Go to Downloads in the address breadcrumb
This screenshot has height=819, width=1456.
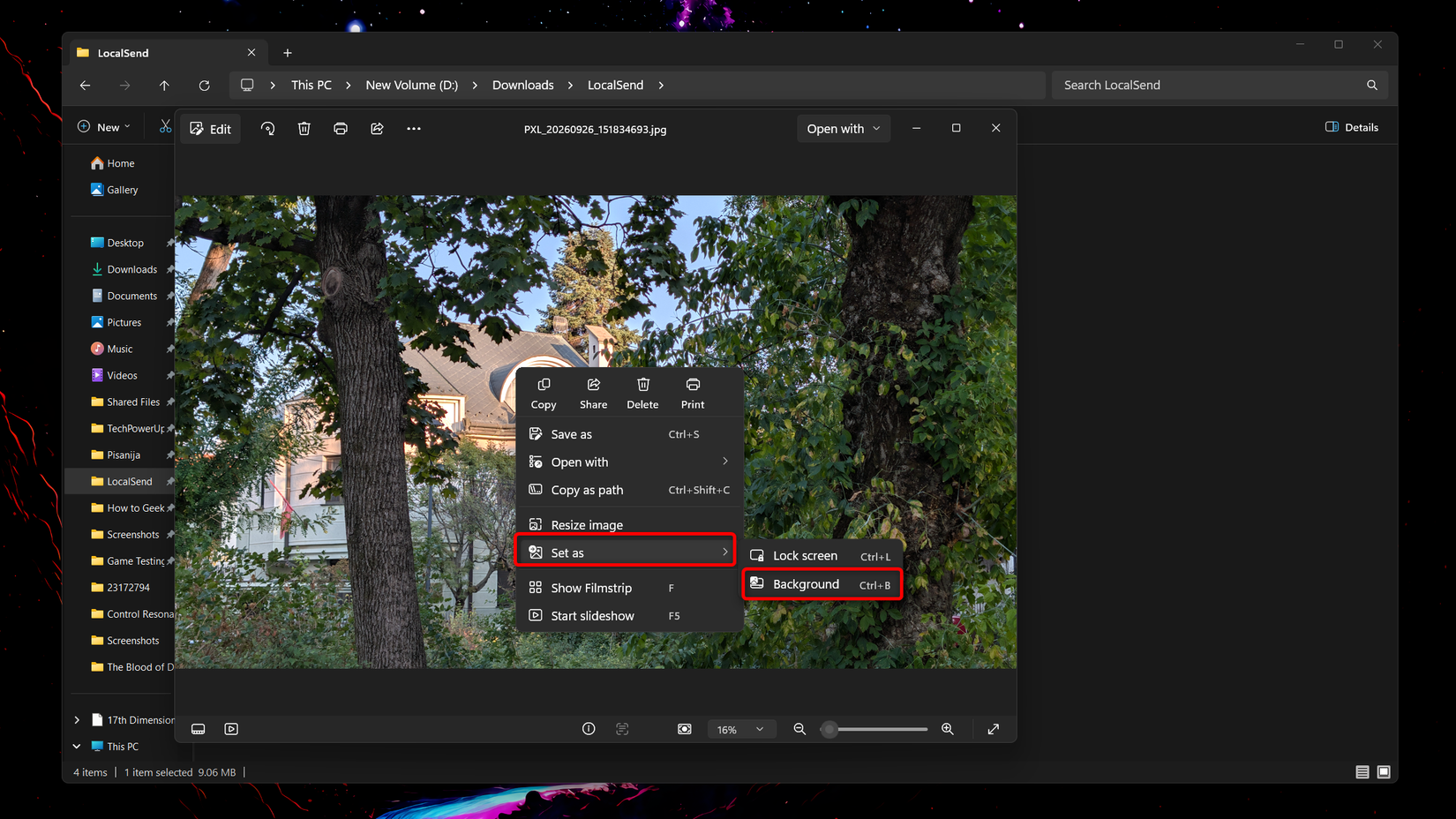[x=523, y=86]
